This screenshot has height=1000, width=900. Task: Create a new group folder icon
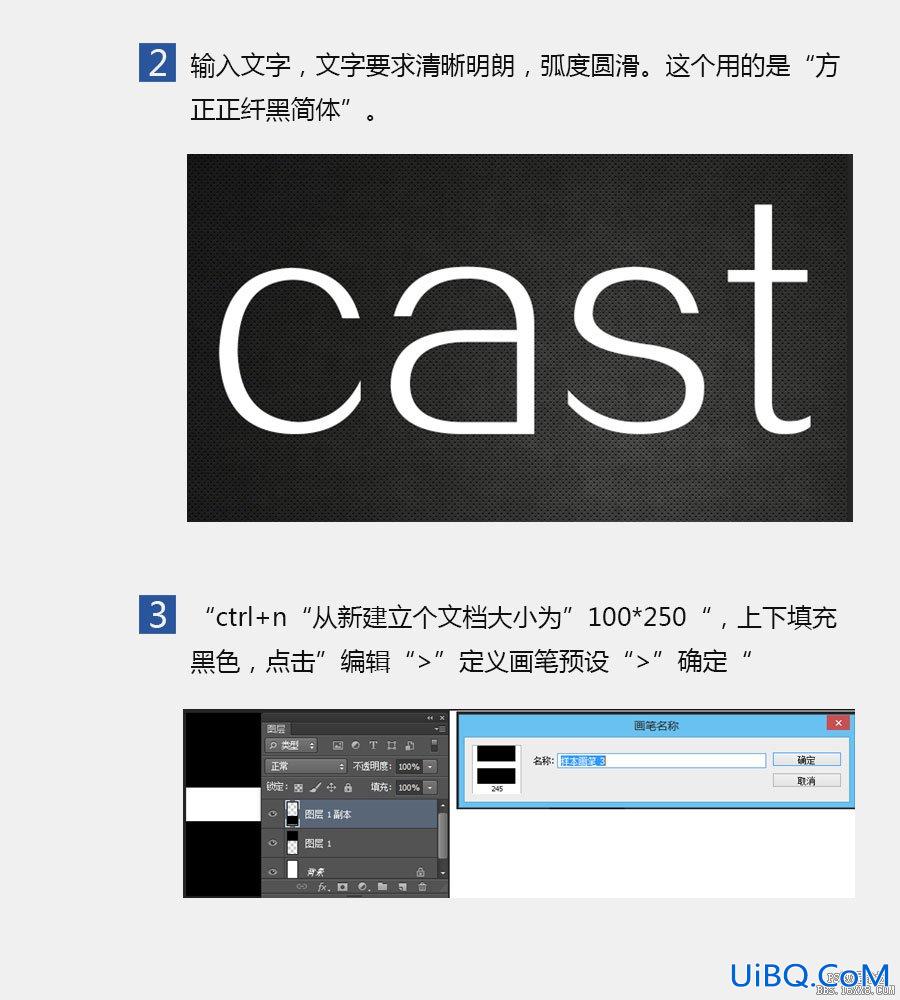coord(382,886)
